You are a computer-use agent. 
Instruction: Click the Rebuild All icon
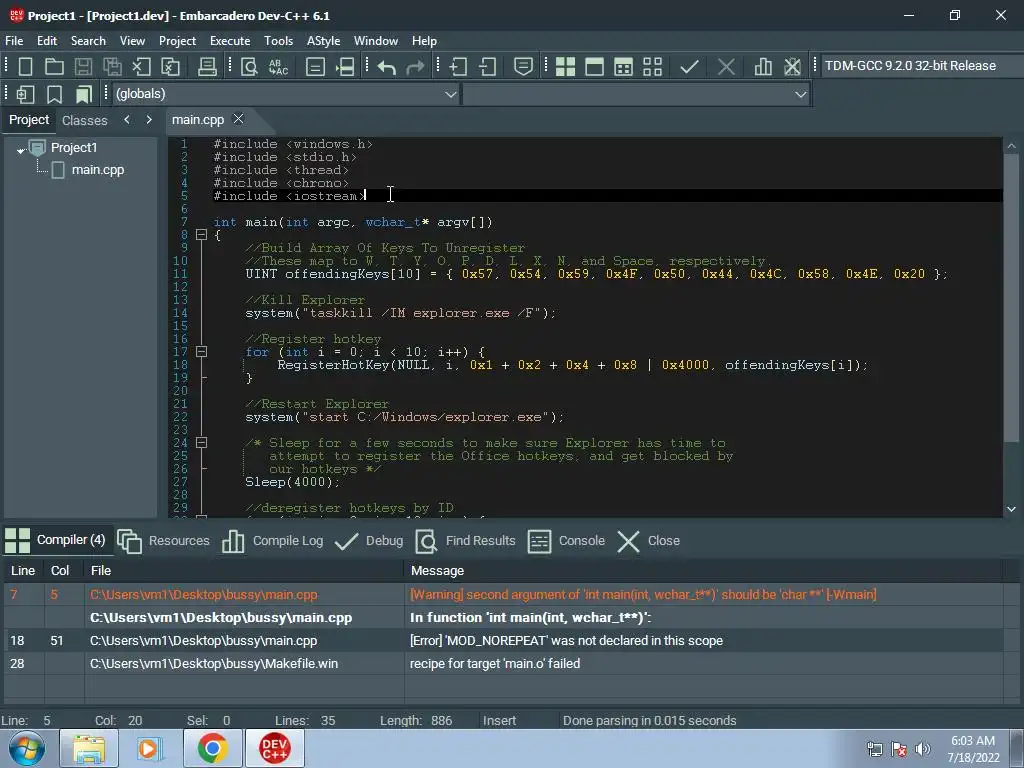(x=652, y=67)
